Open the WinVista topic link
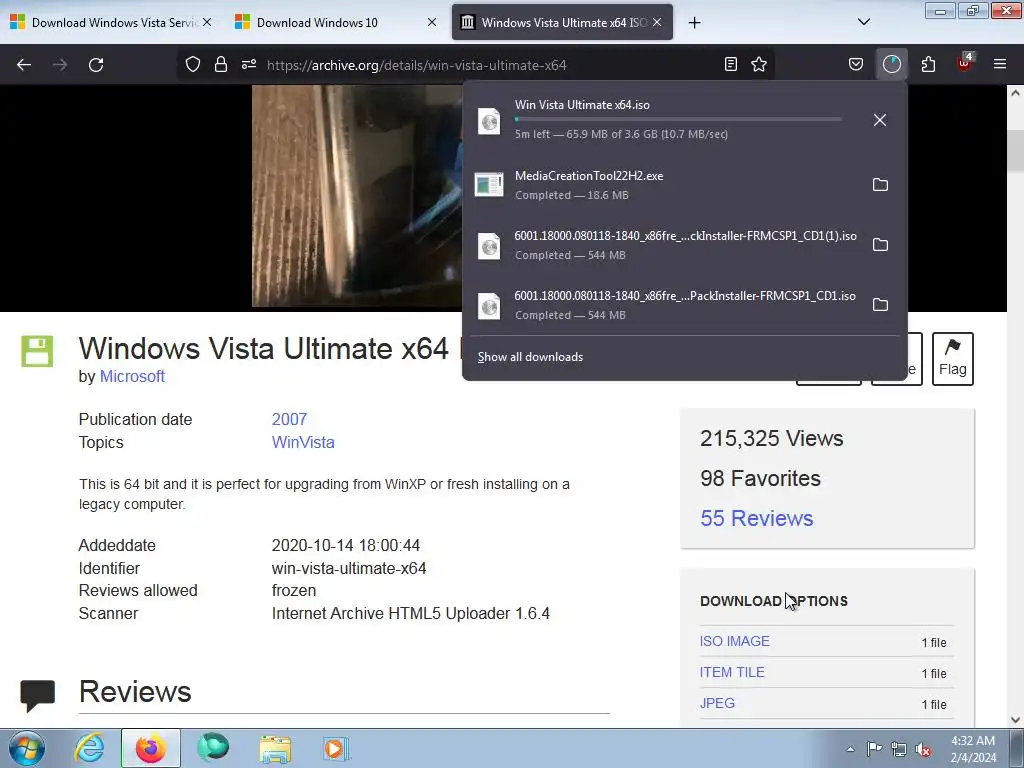 click(303, 442)
